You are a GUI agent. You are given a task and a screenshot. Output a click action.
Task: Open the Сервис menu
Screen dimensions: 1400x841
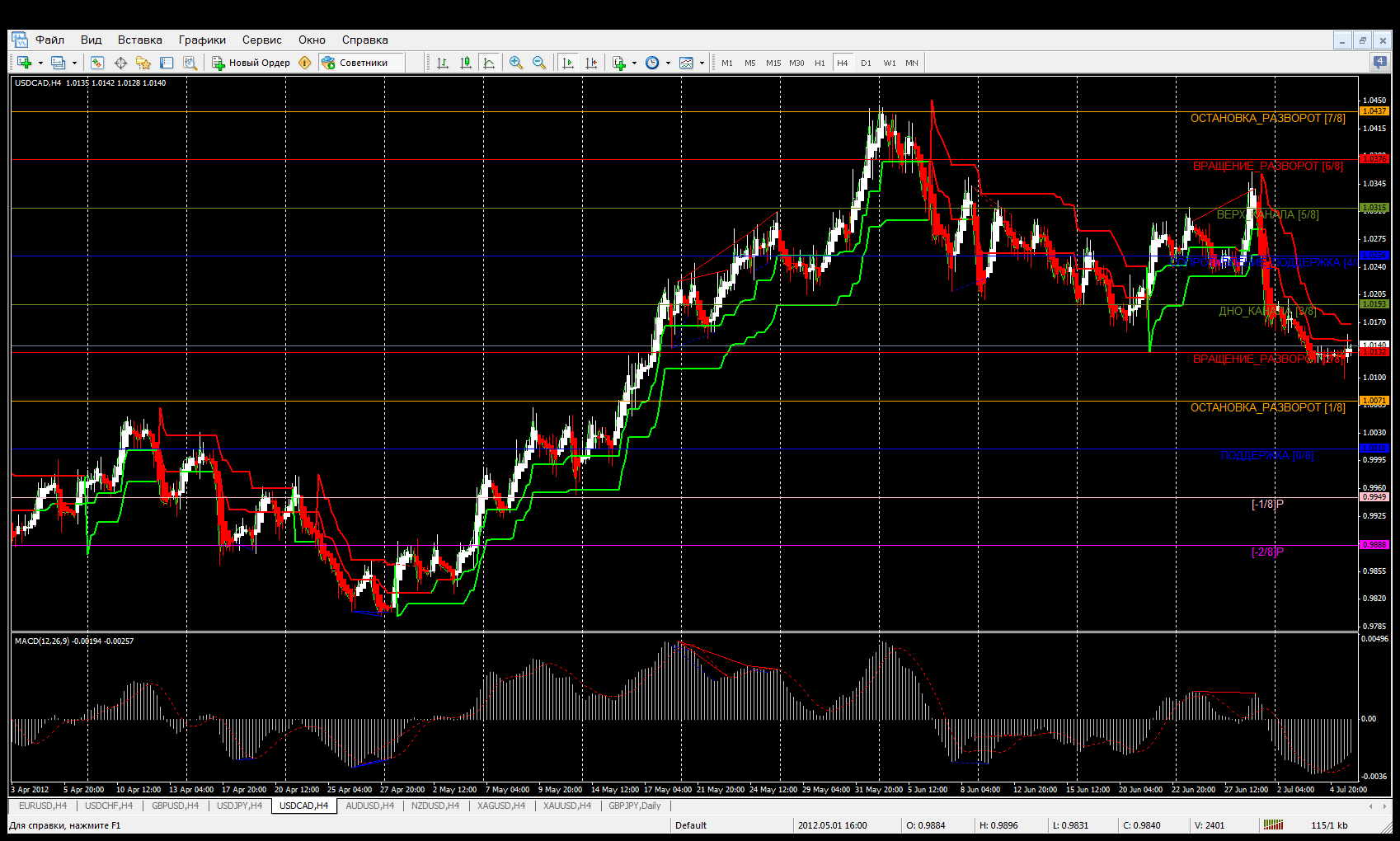tap(262, 40)
